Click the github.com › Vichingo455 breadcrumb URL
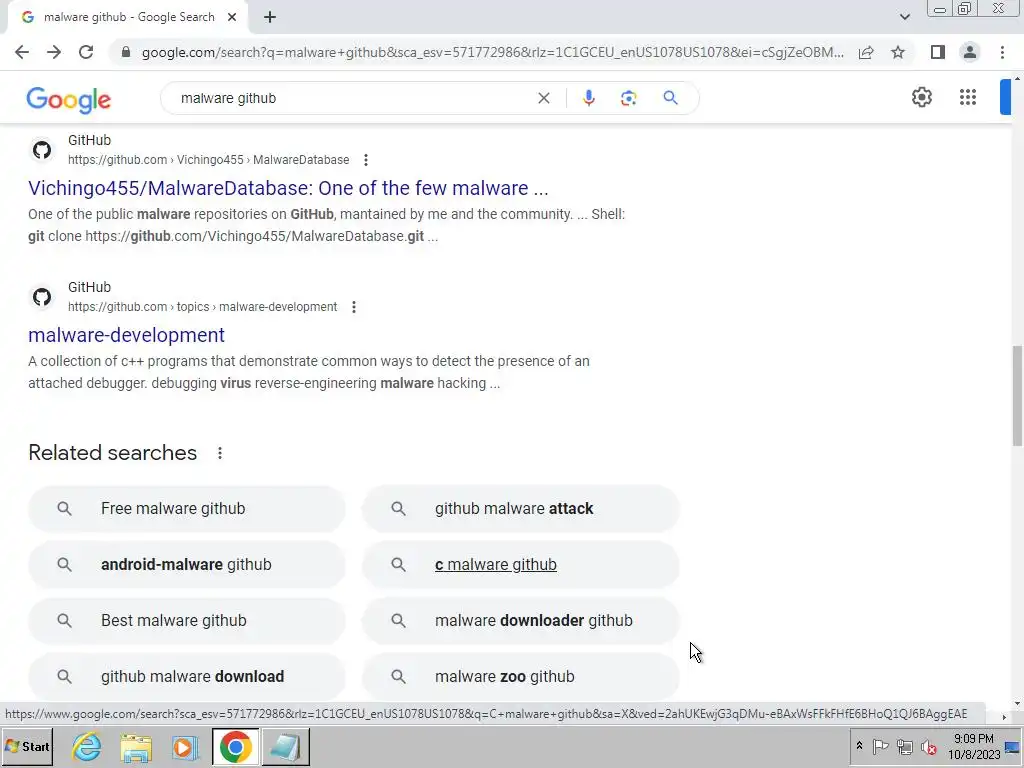The image size is (1024, 768). 208,160
